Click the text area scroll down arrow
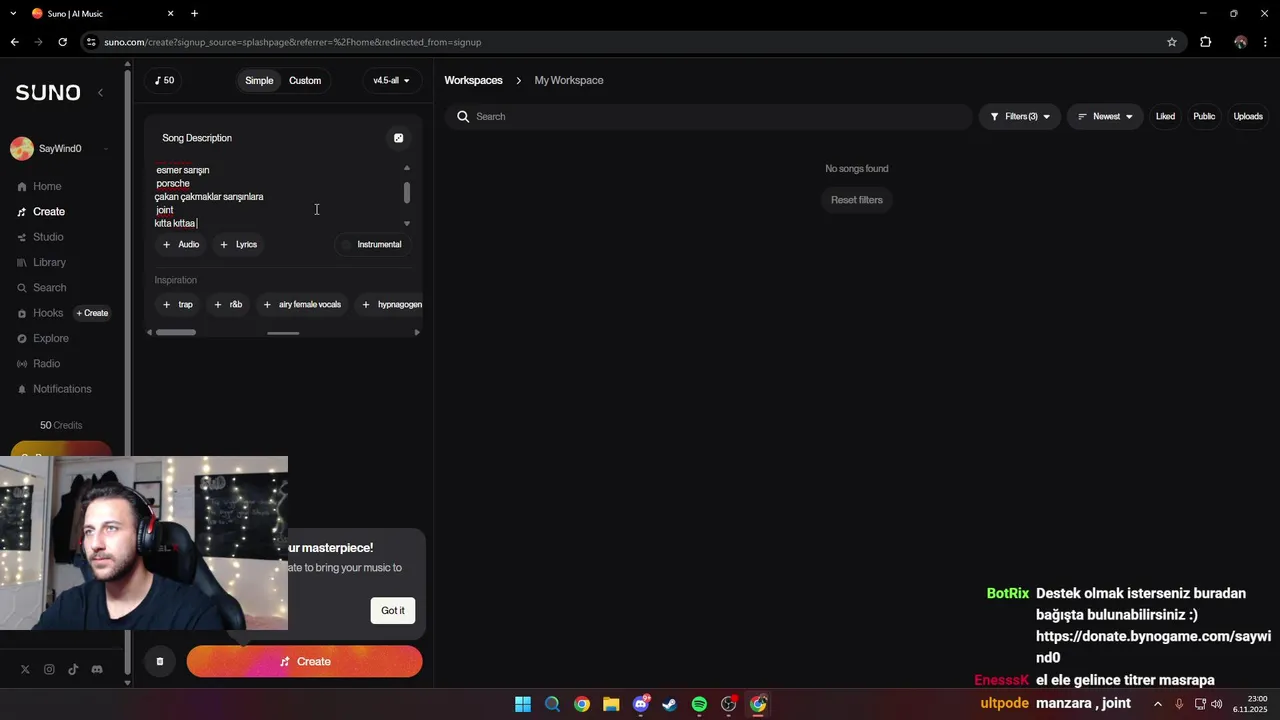 [407, 224]
